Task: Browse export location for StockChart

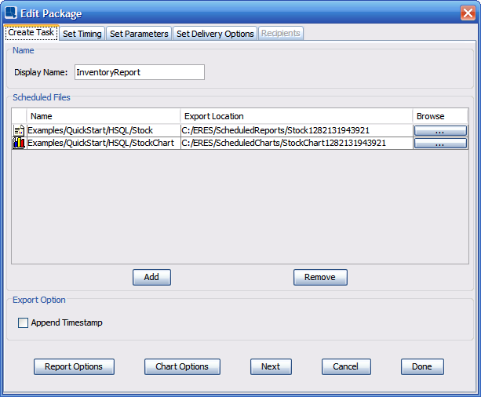Action: (x=440, y=143)
